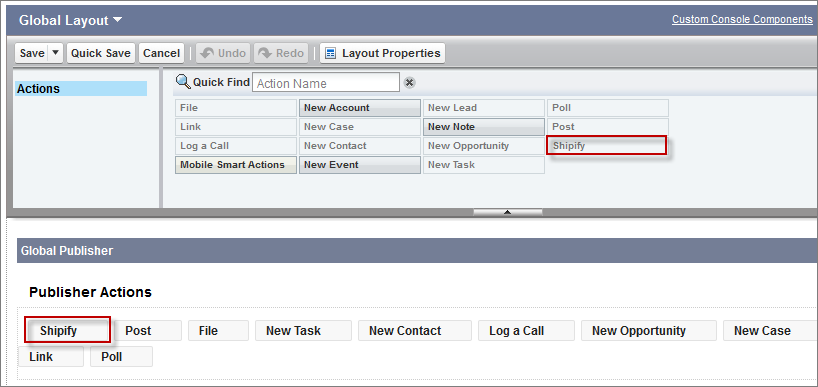Click the Save button
This screenshot has height=387, width=818.
pos(32,53)
